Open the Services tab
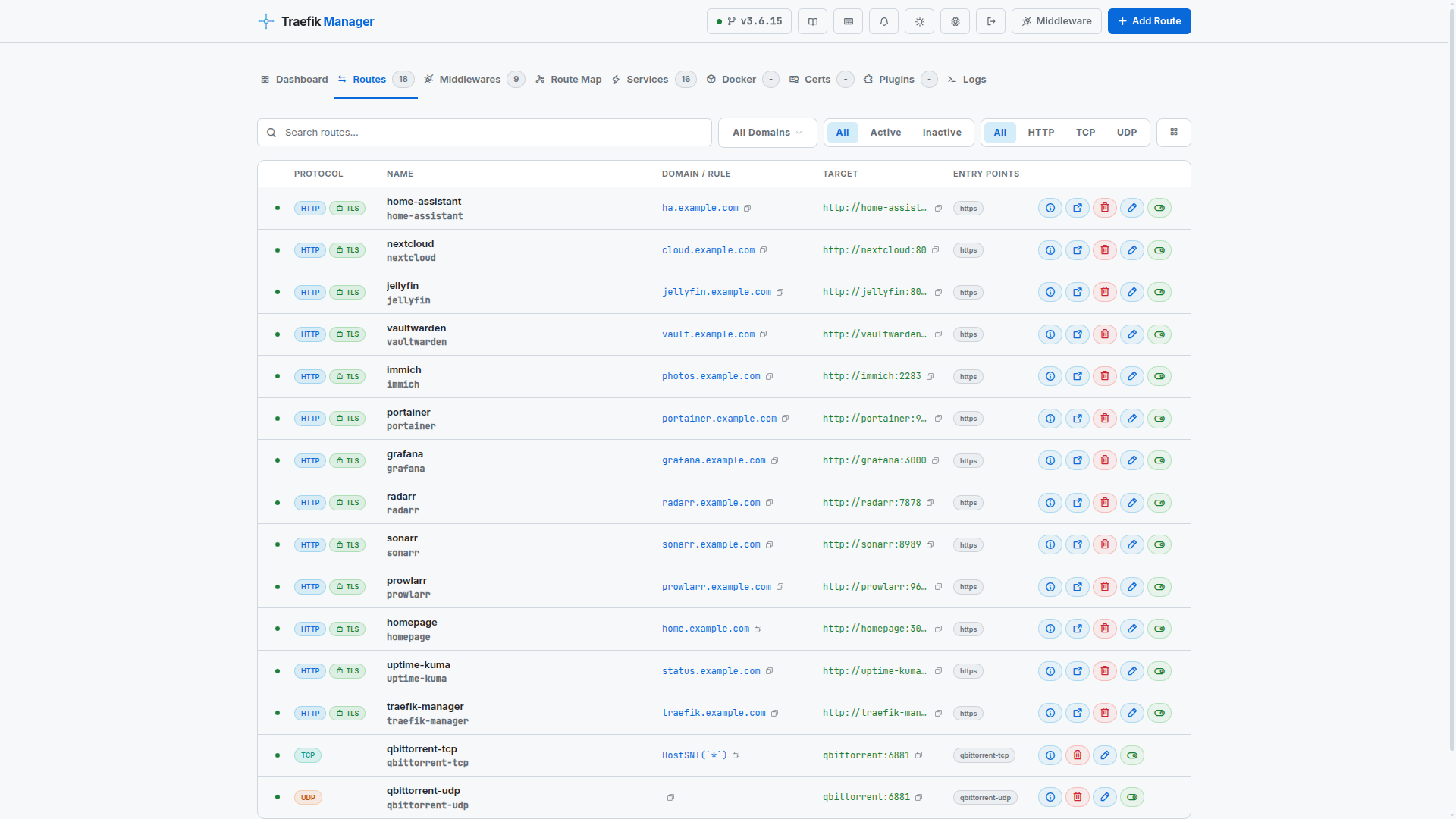 click(x=654, y=80)
